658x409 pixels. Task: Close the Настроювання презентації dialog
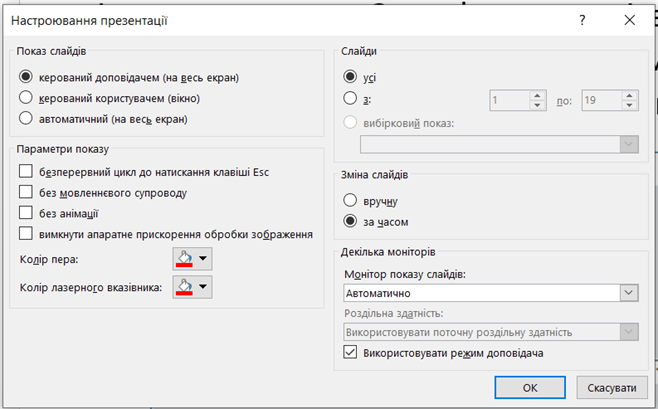point(629,19)
